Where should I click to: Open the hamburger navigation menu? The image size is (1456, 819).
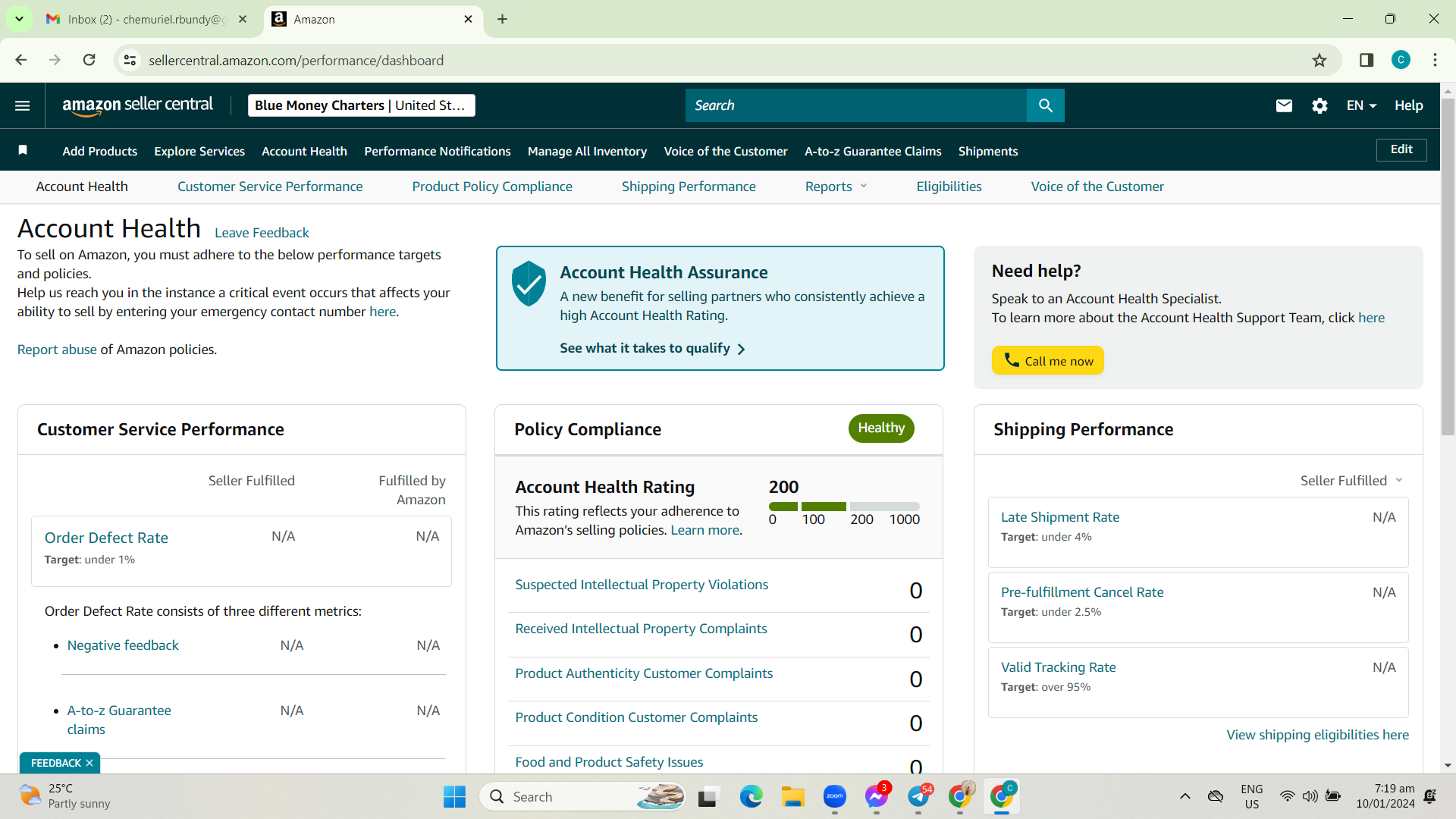click(x=23, y=105)
